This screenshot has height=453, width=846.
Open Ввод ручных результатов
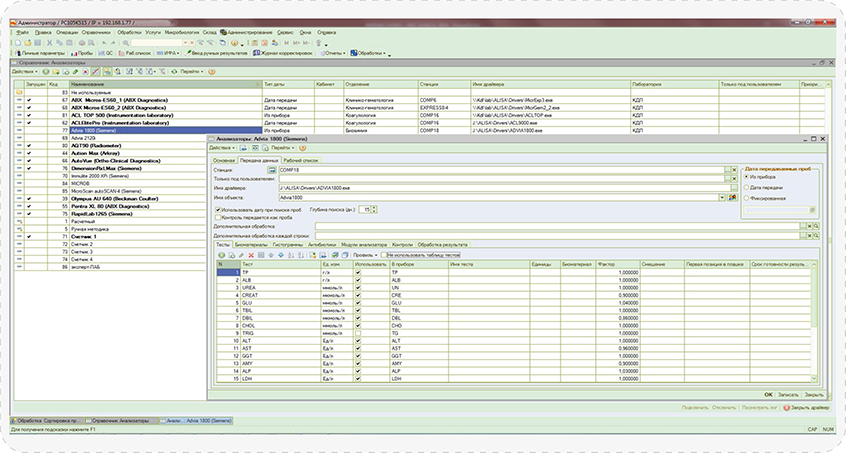click(x=216, y=53)
